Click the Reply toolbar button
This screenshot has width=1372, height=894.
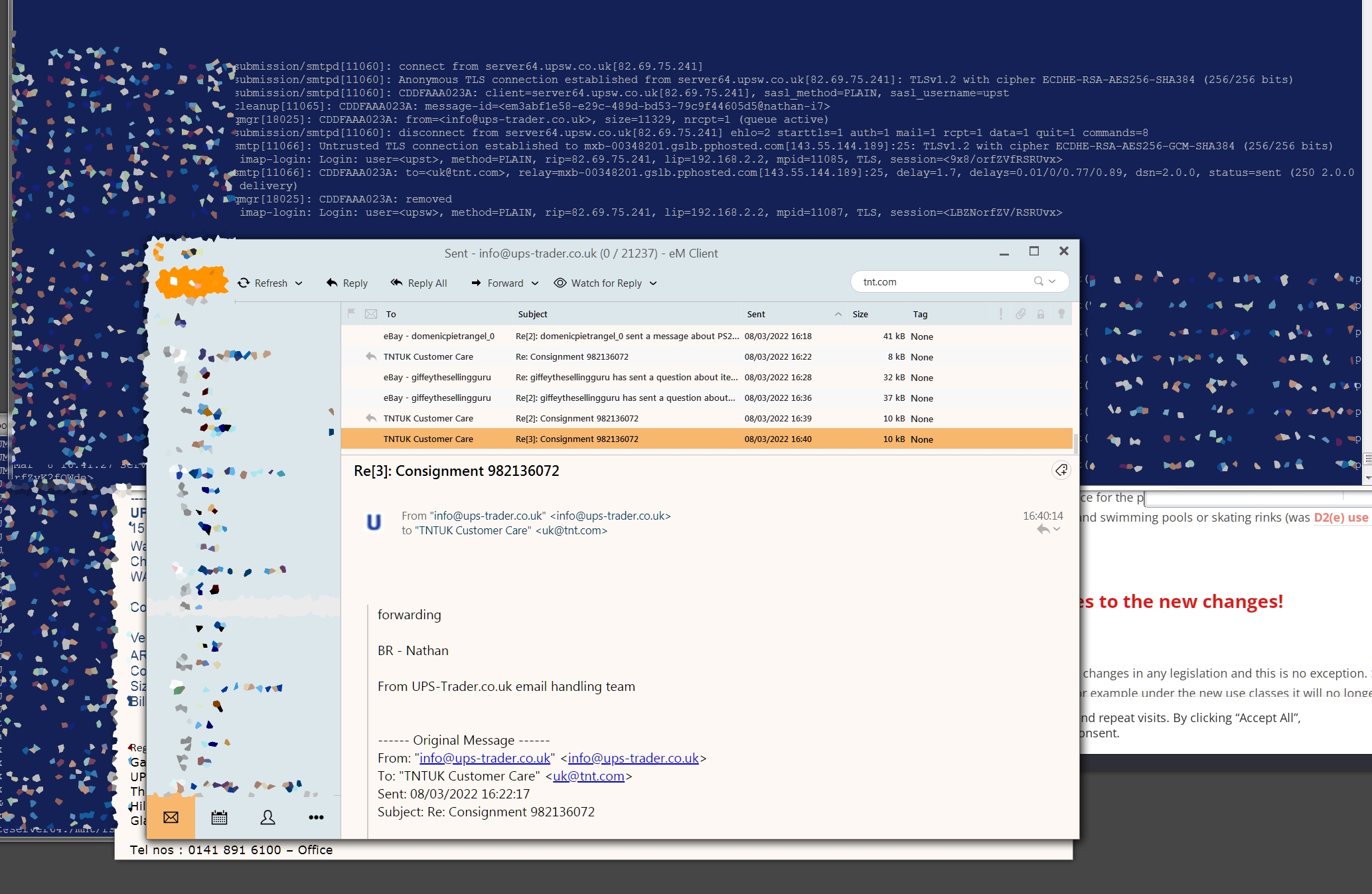[x=347, y=283]
